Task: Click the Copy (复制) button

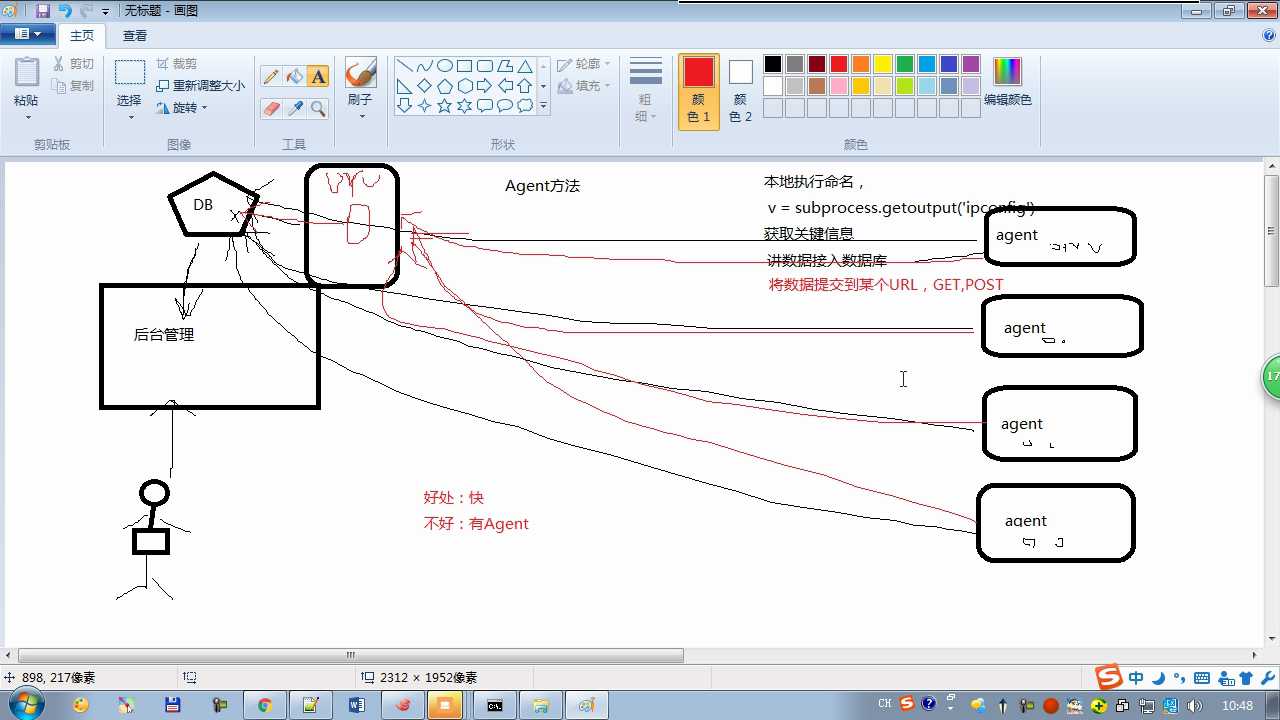Action: [x=73, y=86]
